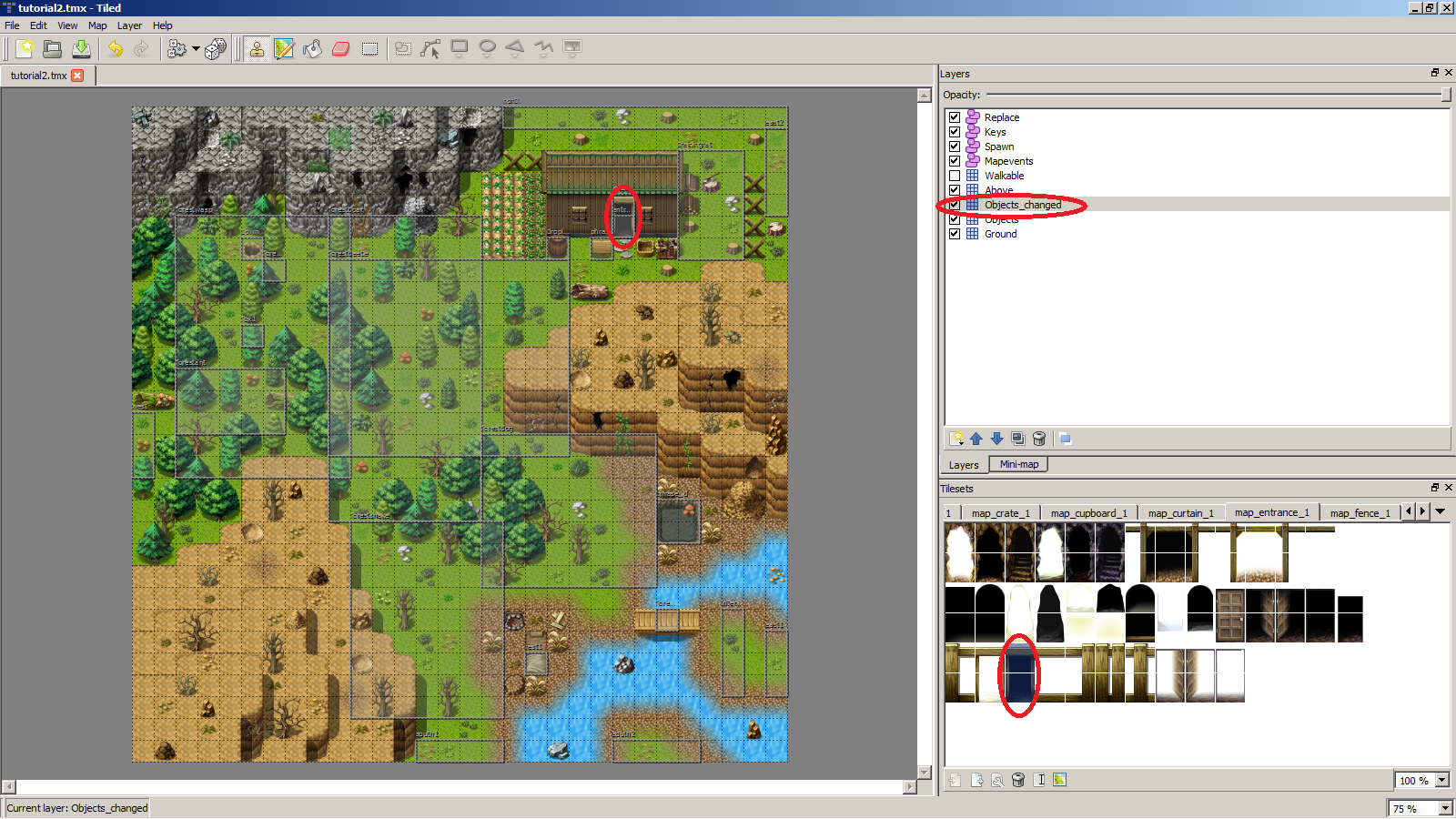
Task: Switch to the Layers tab
Action: coord(964,465)
